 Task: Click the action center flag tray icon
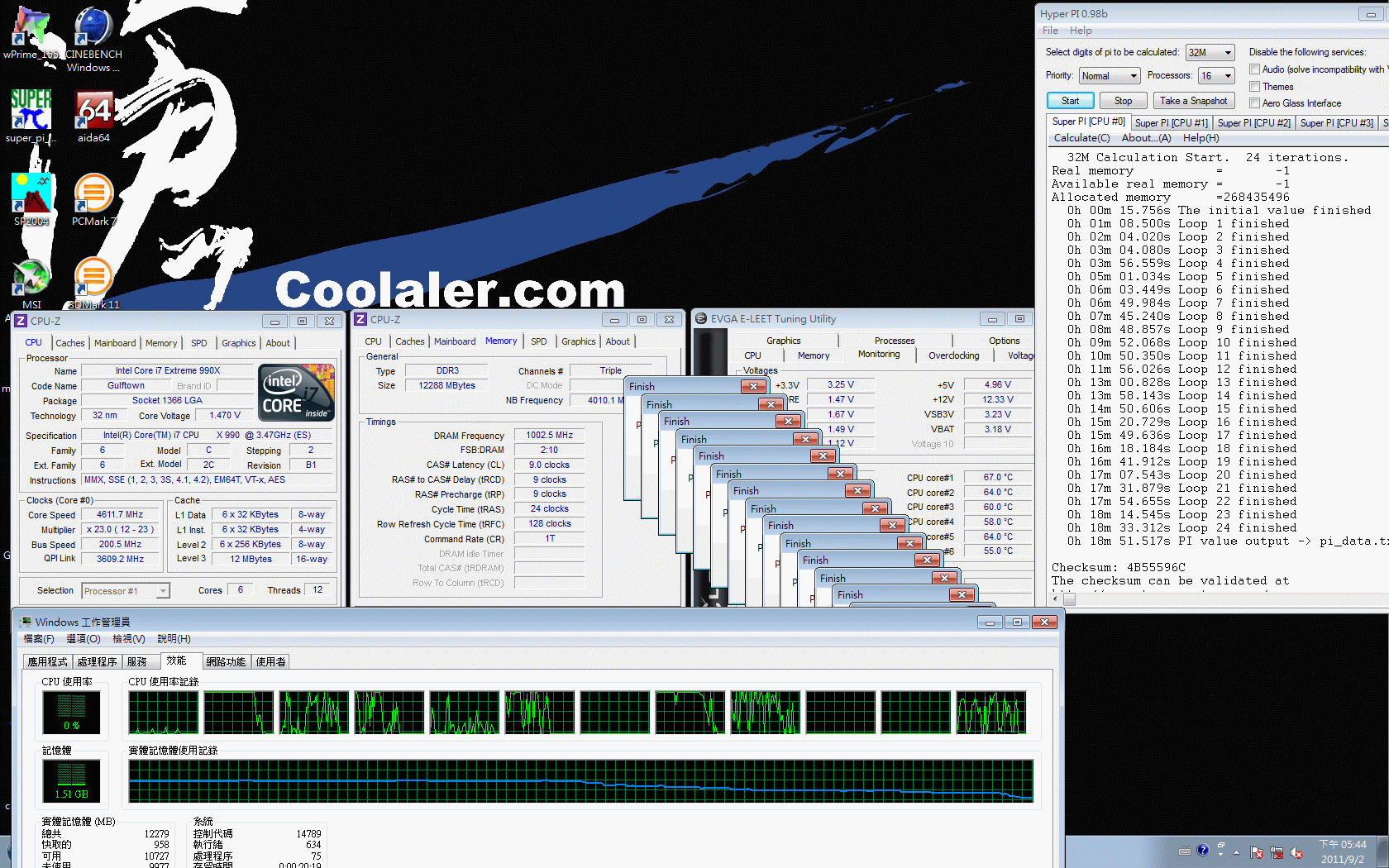point(1257,852)
